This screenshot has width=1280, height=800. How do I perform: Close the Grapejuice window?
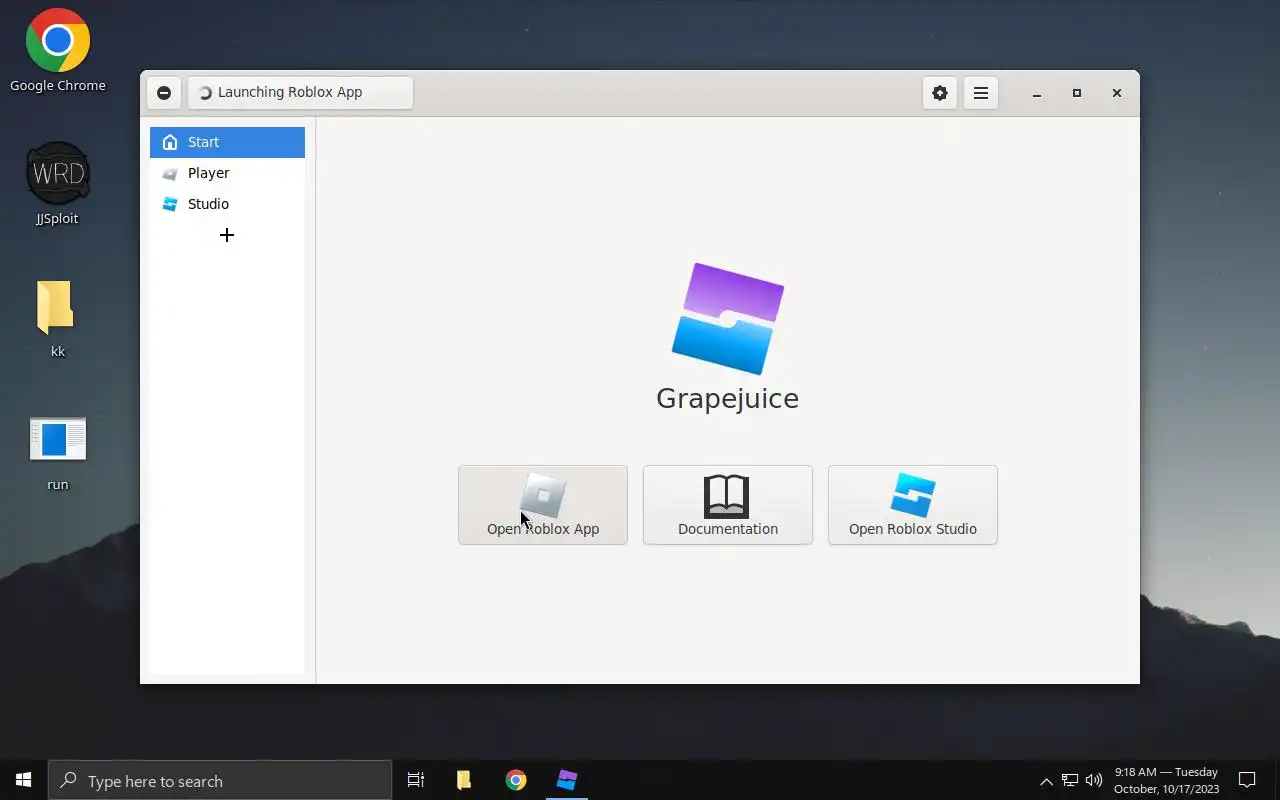pyautogui.click(x=1117, y=93)
